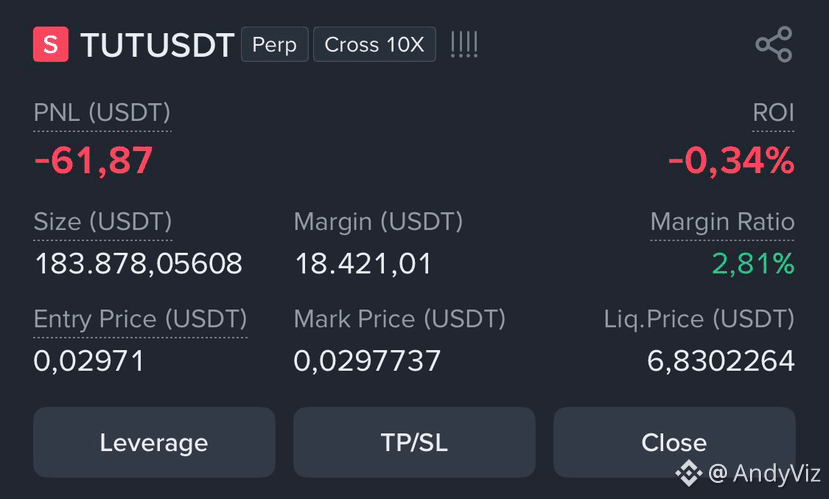
Task: Click the red S short-position badge
Action: pyautogui.click(x=51, y=44)
